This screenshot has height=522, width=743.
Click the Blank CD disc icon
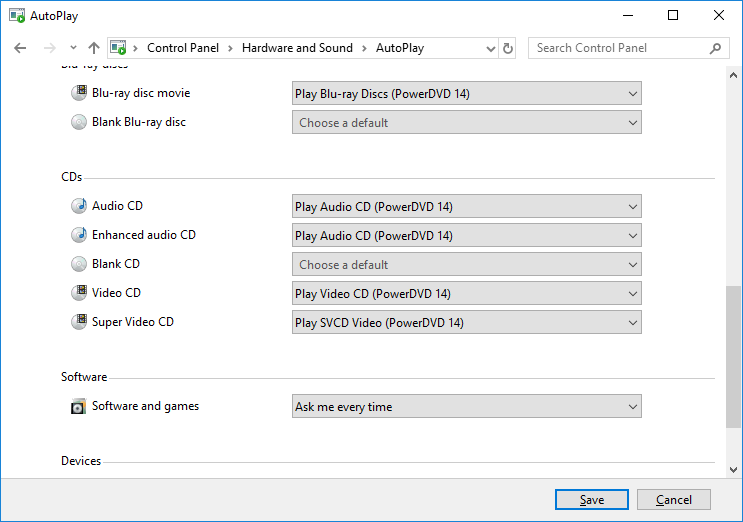[79, 264]
